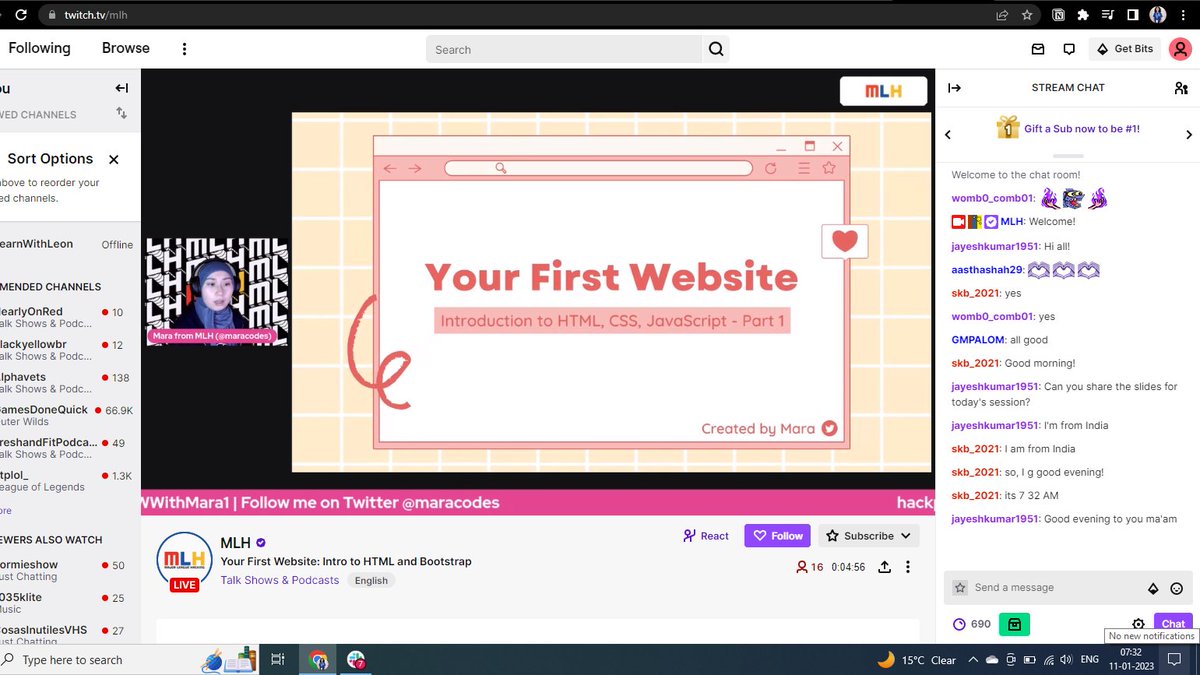Click the GMPALOM username in chat

pyautogui.click(x=978, y=340)
